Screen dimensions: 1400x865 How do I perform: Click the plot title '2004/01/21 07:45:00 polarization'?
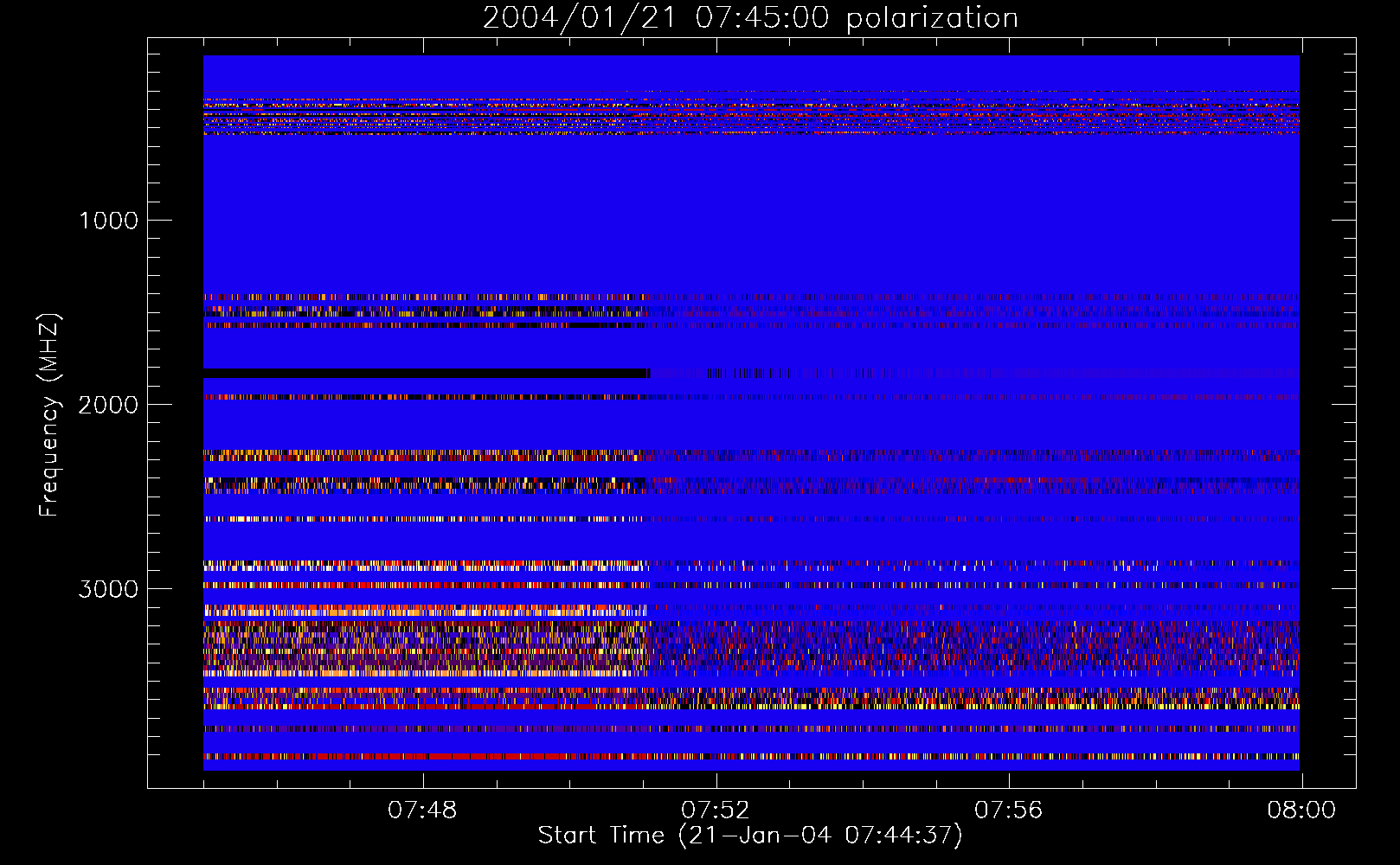click(750, 18)
